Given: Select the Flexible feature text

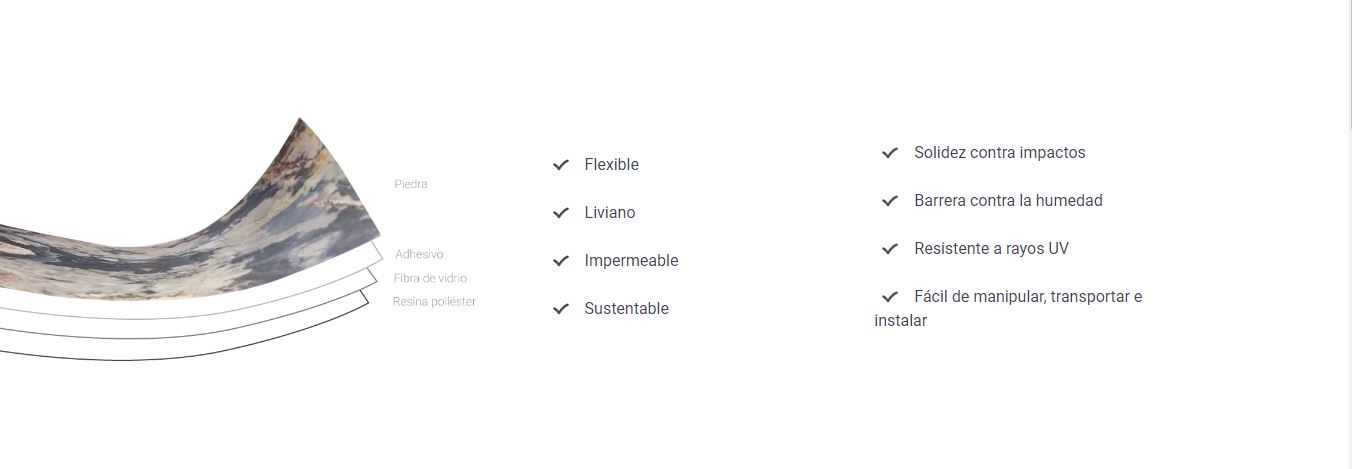Looking at the screenshot, I should [611, 165].
